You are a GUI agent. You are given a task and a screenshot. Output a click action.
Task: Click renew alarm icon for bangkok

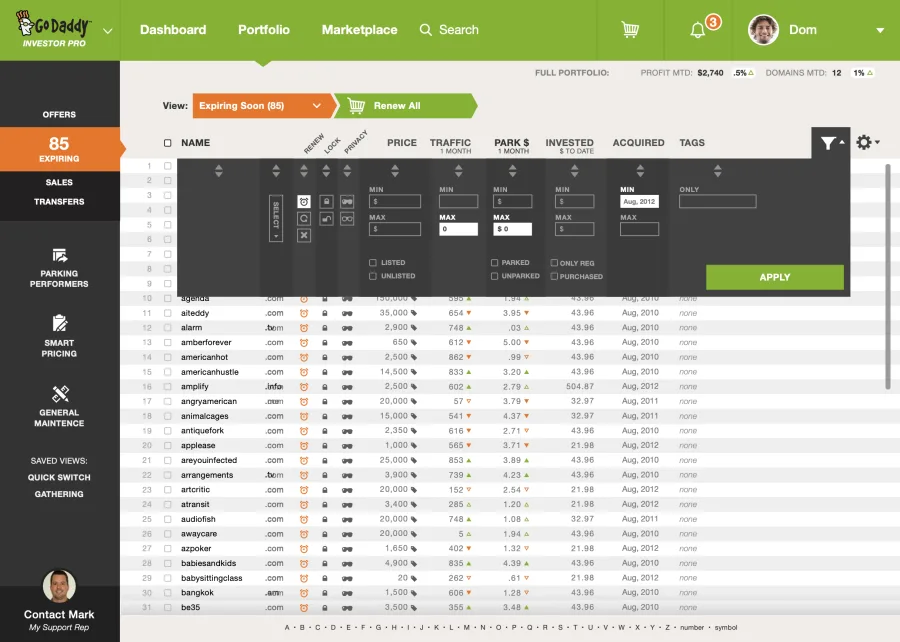304,593
